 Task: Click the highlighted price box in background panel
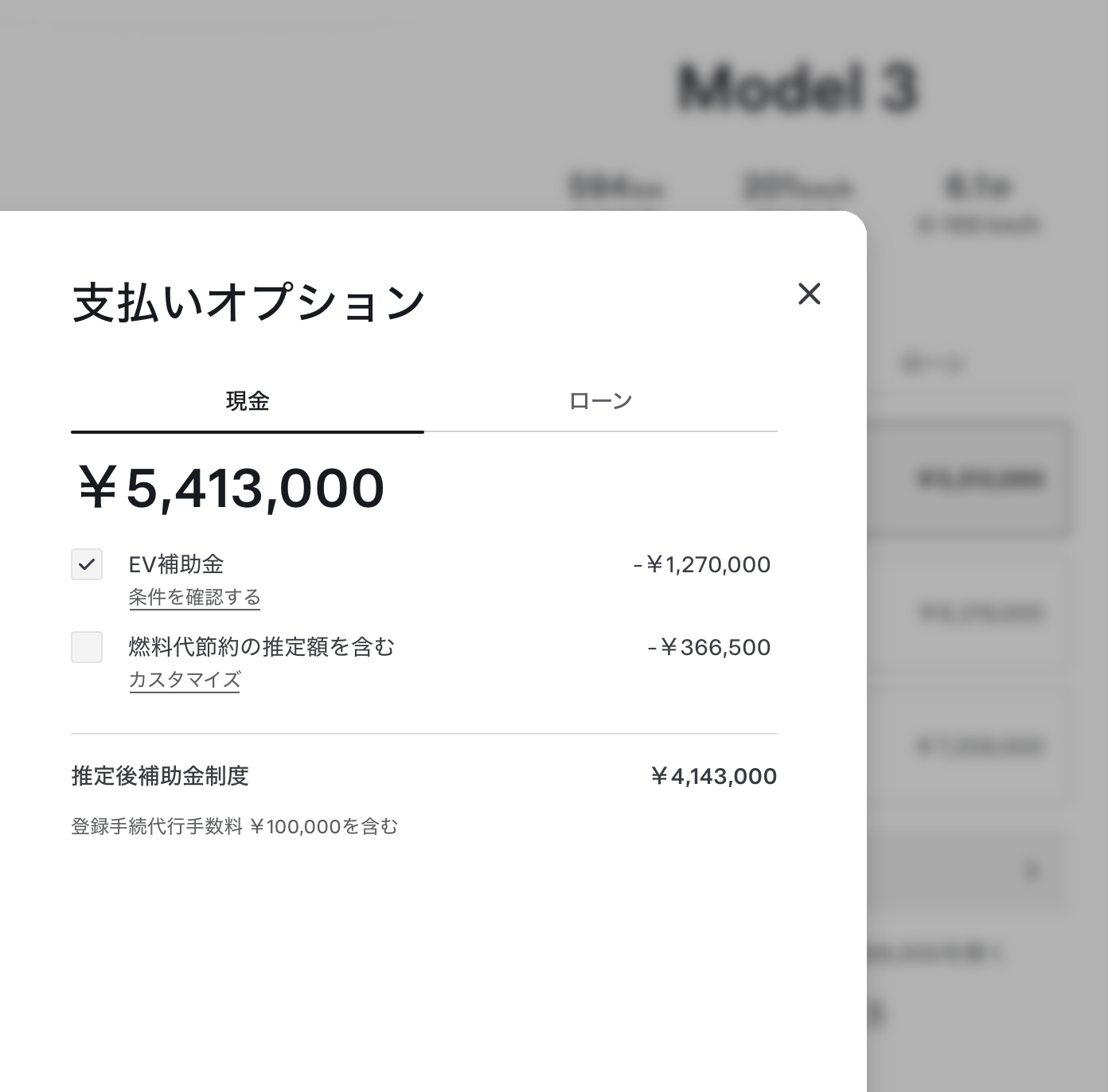coord(979,478)
